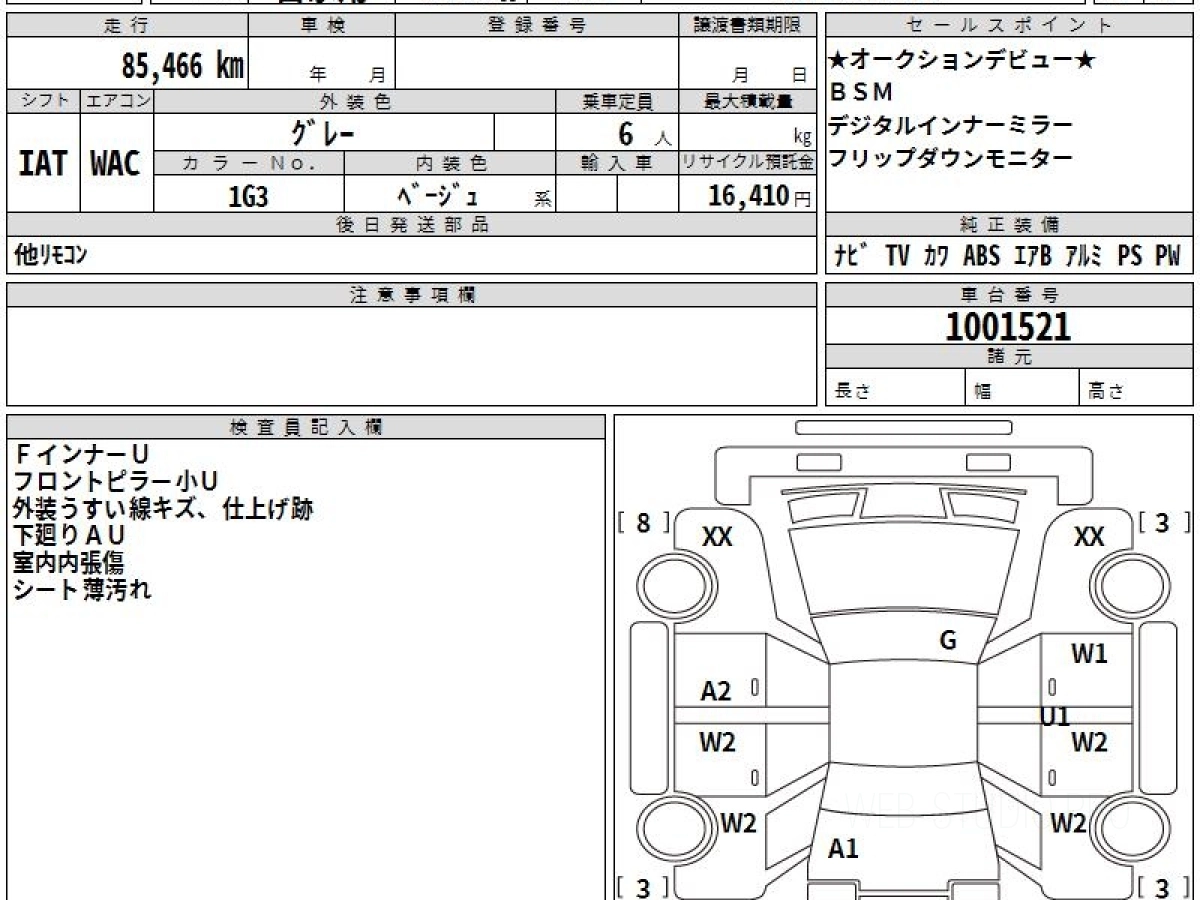Screen dimensions: 1200x900
Task: Select デジタルインナーミラー sales point
Action: [x=950, y=125]
